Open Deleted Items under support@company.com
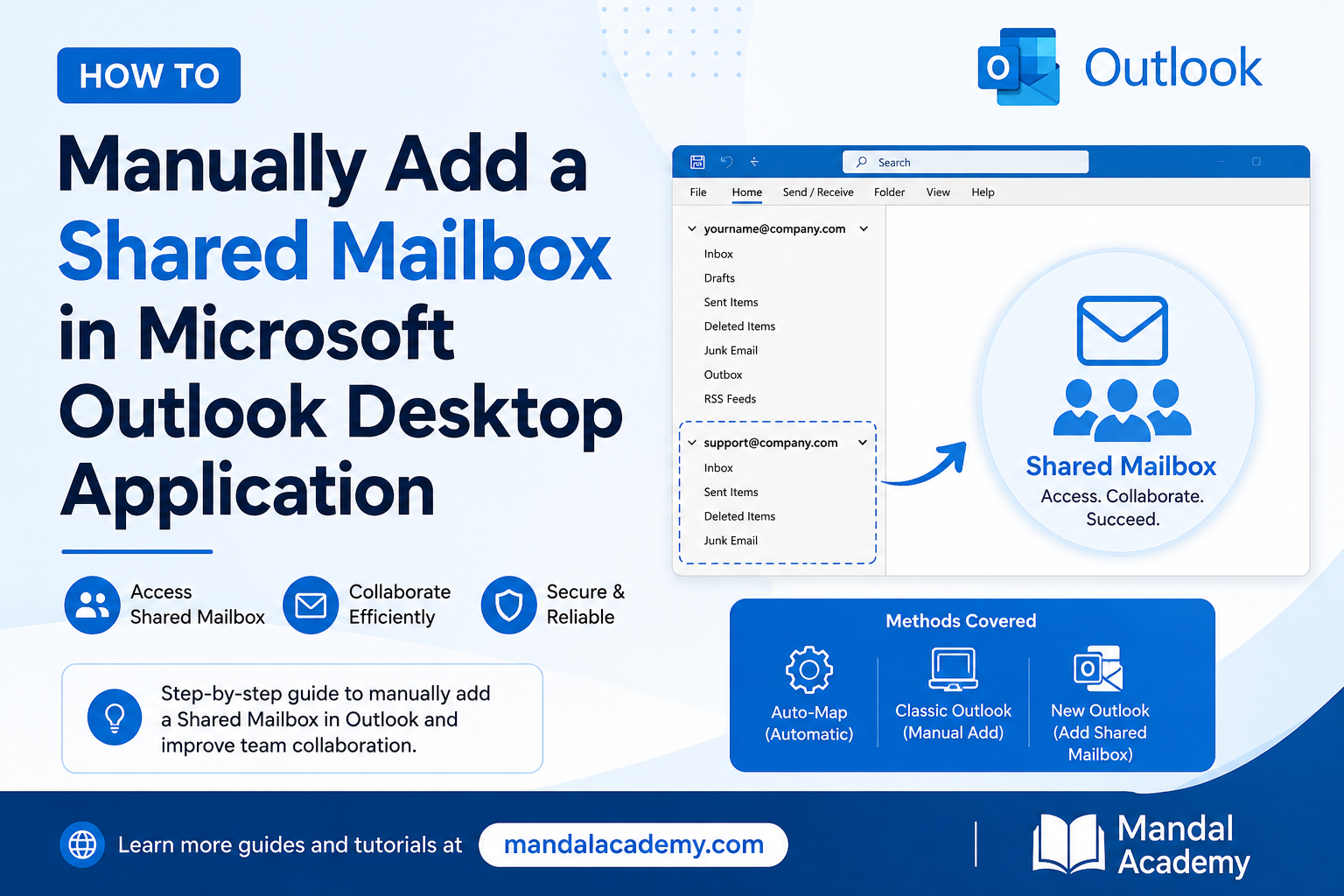This screenshot has height=896, width=1344. click(739, 516)
